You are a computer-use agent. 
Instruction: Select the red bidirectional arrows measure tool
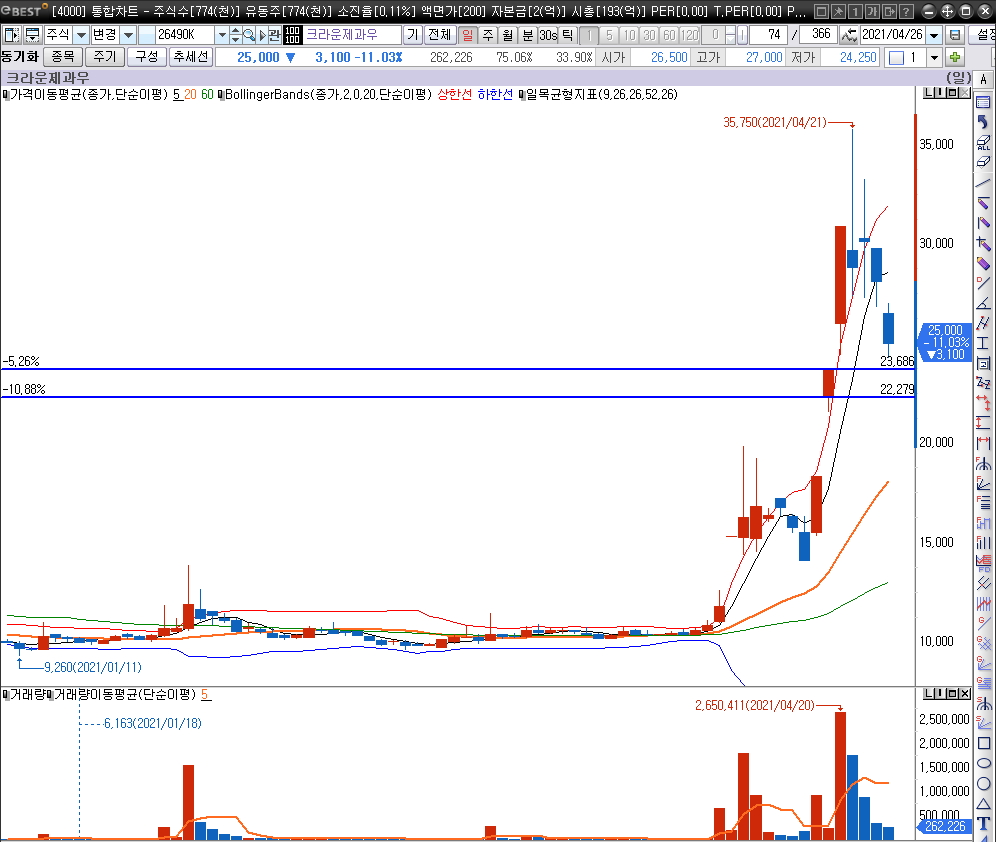click(983, 403)
